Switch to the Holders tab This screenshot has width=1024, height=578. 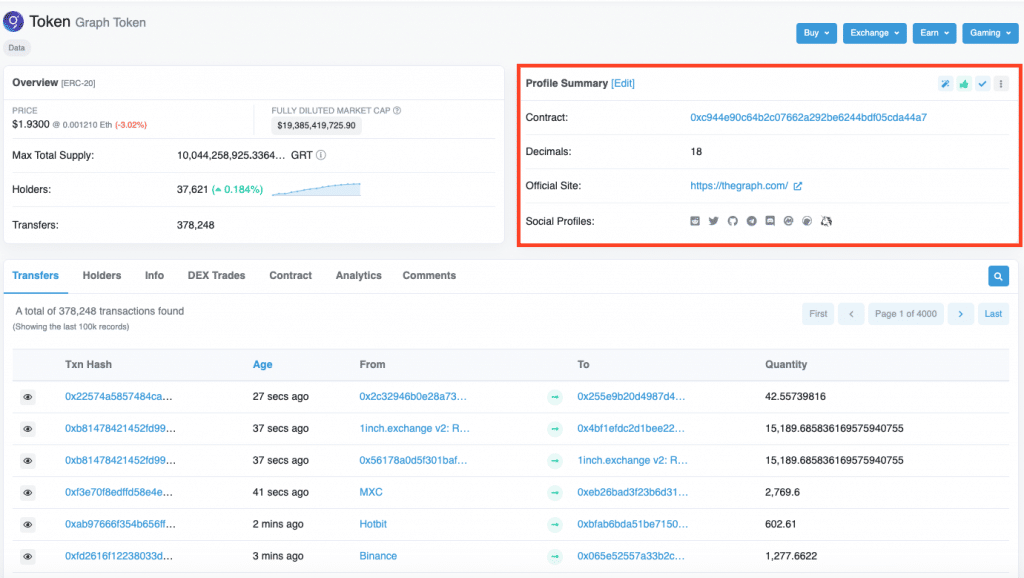102,276
